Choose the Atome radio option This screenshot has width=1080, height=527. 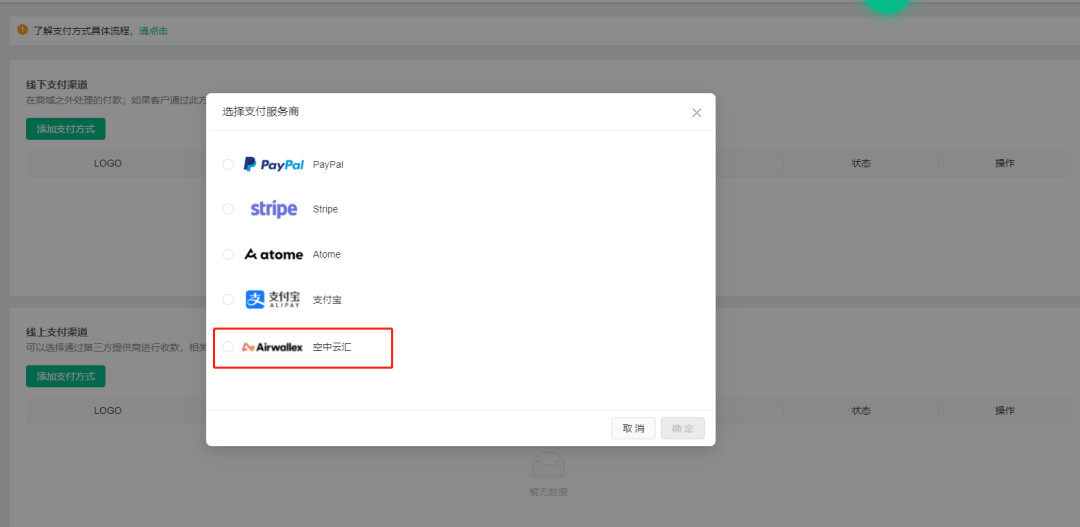[228, 254]
